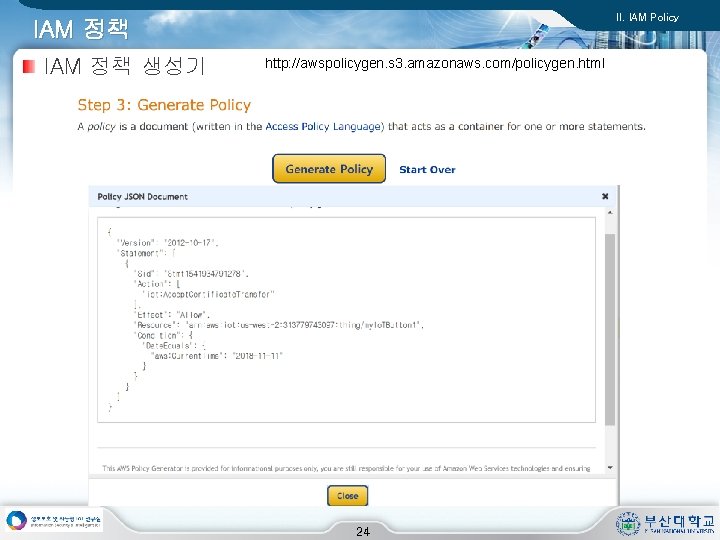
Task: Click the page number 24
Action: (363, 531)
